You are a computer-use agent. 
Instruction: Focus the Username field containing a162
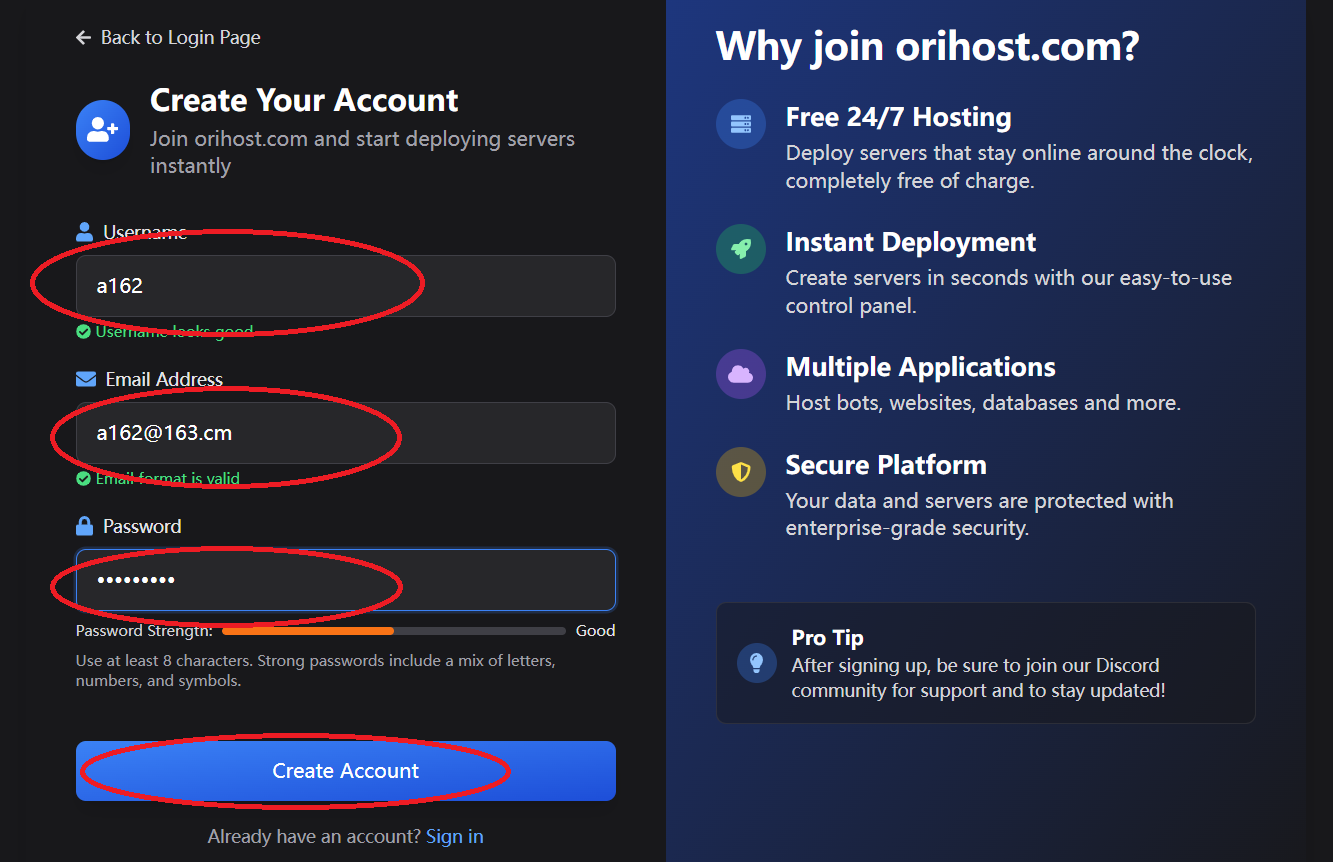345,286
